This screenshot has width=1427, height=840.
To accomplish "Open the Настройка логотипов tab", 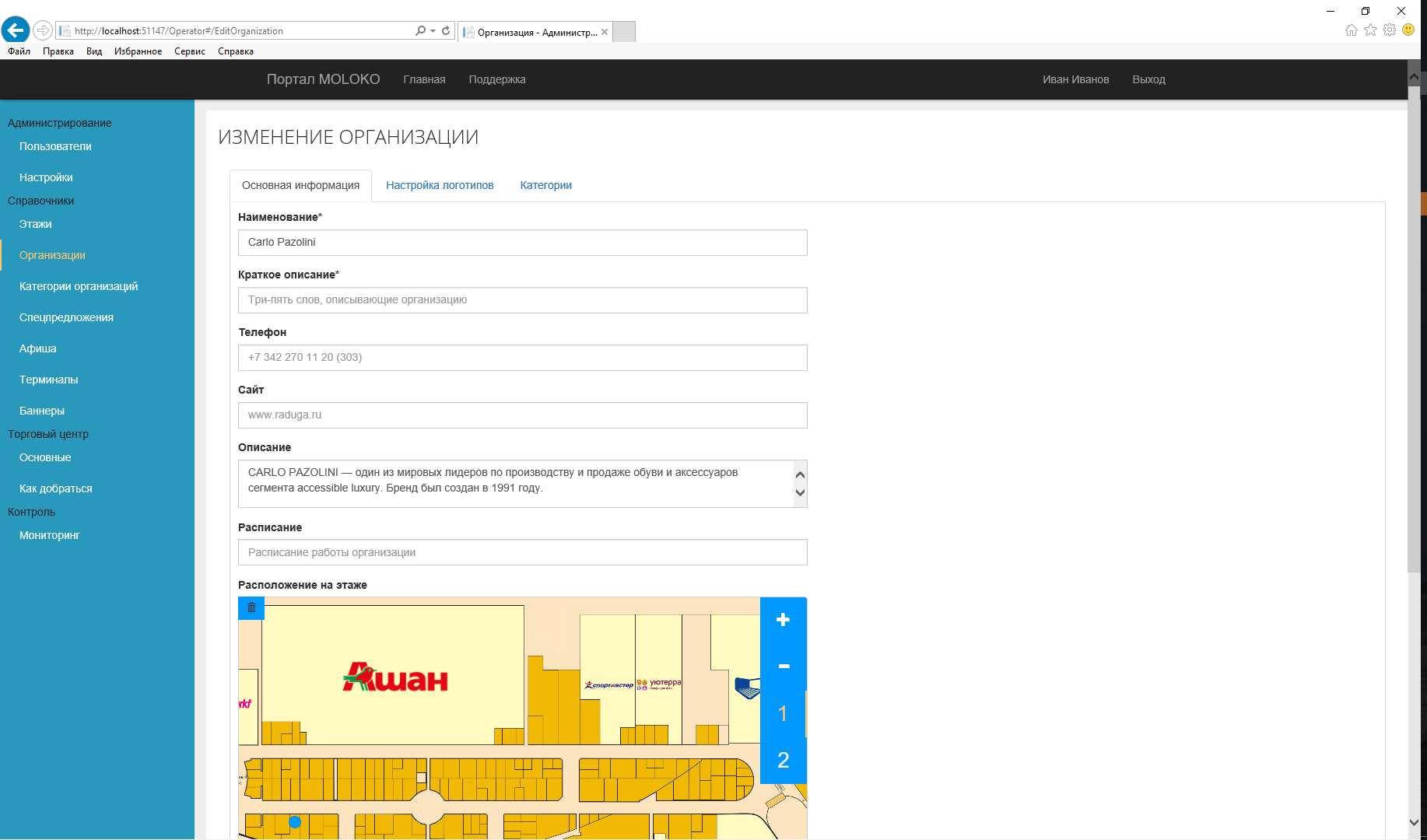I will [x=440, y=185].
